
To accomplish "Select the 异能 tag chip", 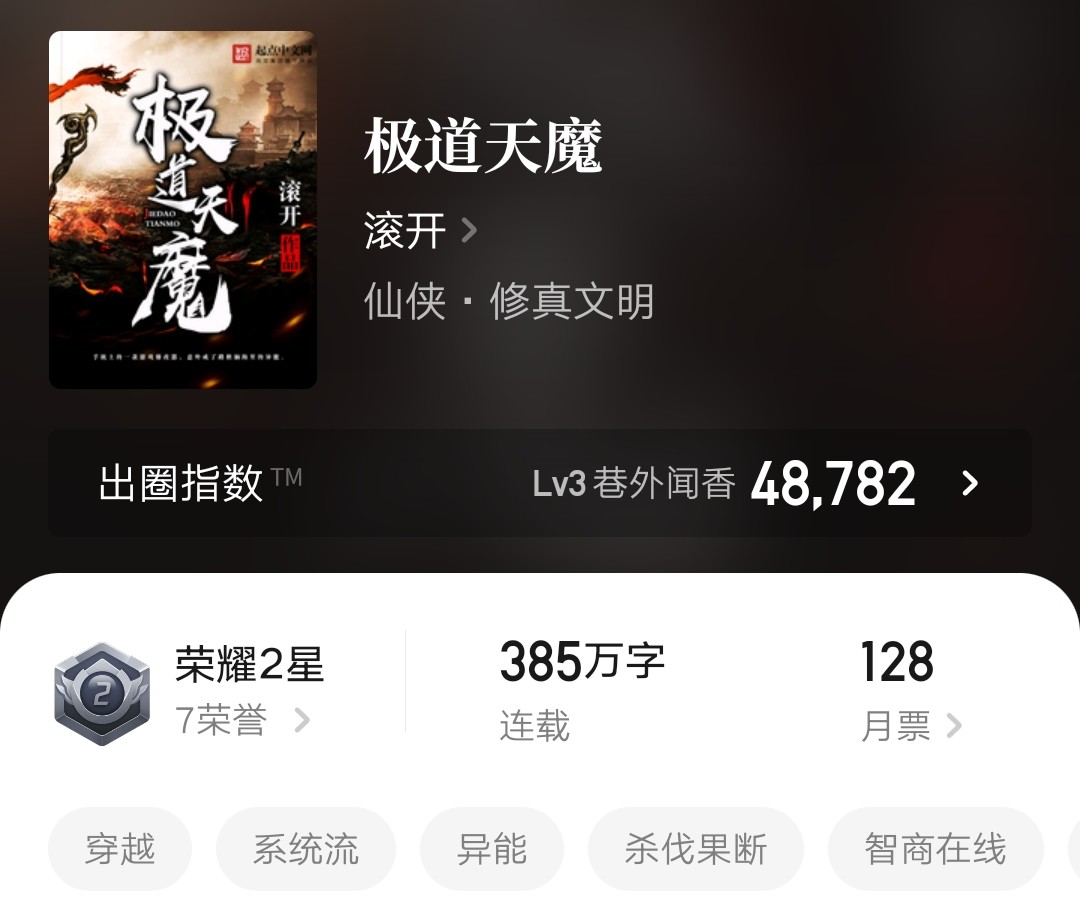I will [x=492, y=849].
